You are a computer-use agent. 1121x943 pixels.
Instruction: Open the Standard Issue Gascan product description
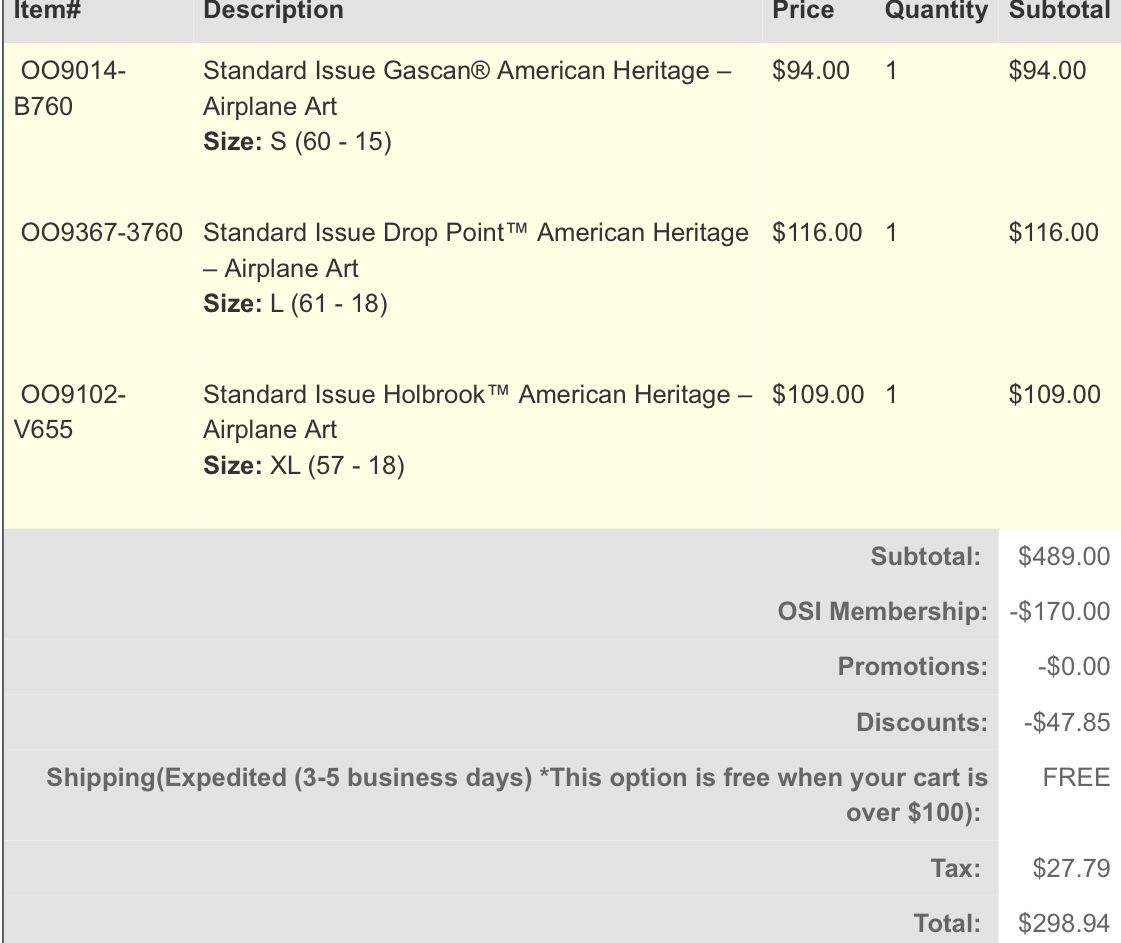466,88
